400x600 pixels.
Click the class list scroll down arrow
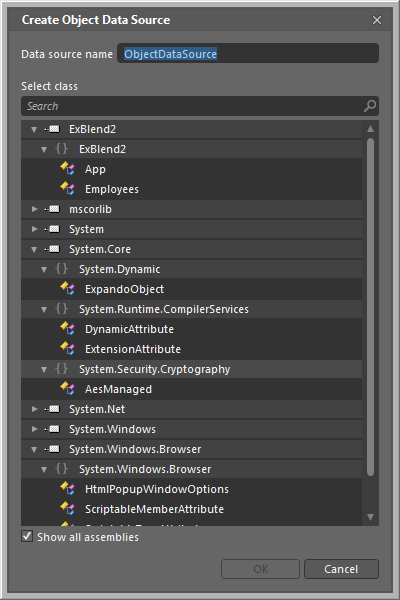coord(370,517)
